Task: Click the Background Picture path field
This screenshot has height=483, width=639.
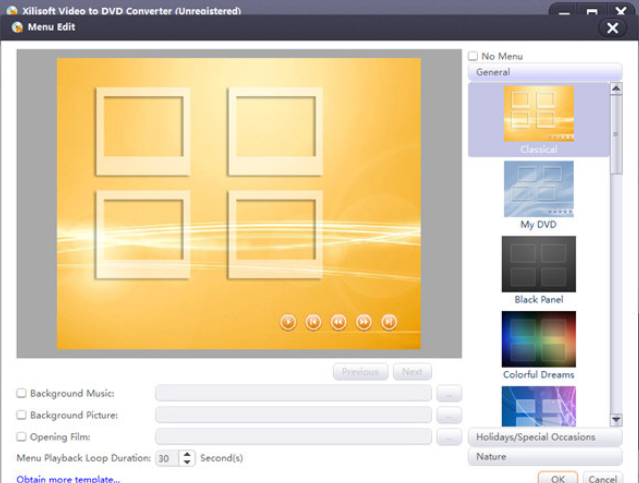Action: click(x=293, y=415)
